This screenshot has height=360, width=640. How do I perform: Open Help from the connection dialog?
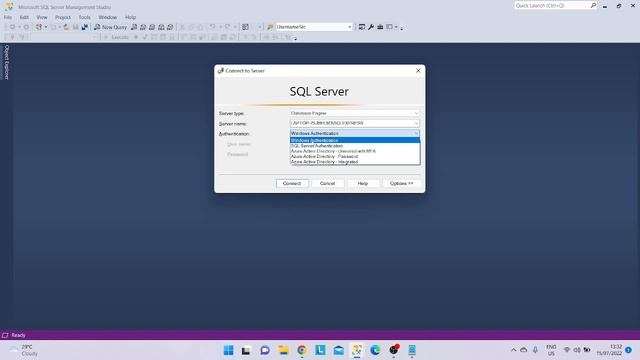tap(363, 184)
